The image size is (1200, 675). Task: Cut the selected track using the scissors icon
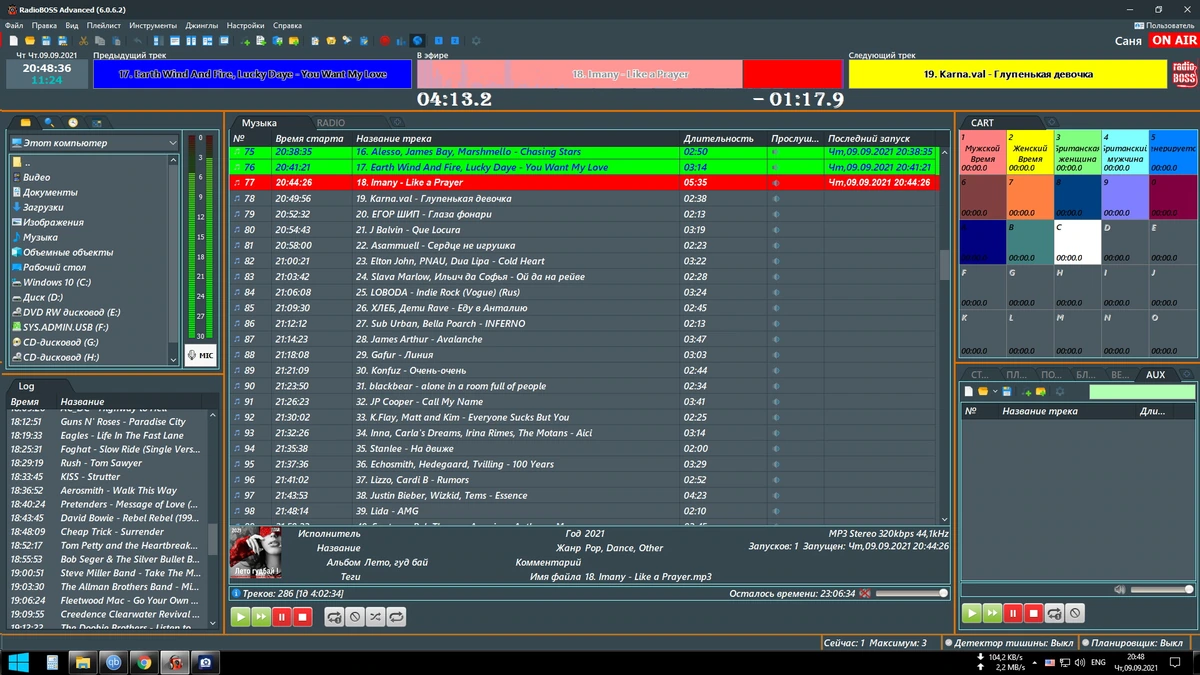coord(83,41)
